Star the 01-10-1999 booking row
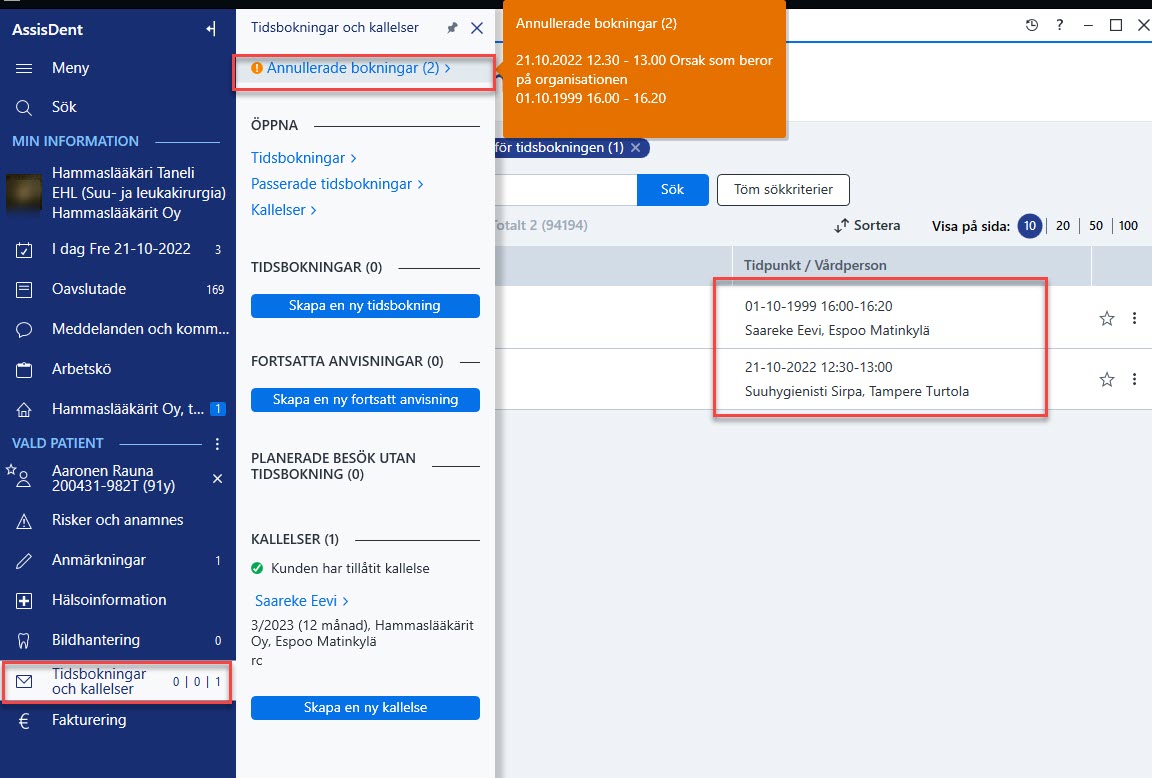The height and width of the screenshot is (778, 1152). tap(1106, 318)
